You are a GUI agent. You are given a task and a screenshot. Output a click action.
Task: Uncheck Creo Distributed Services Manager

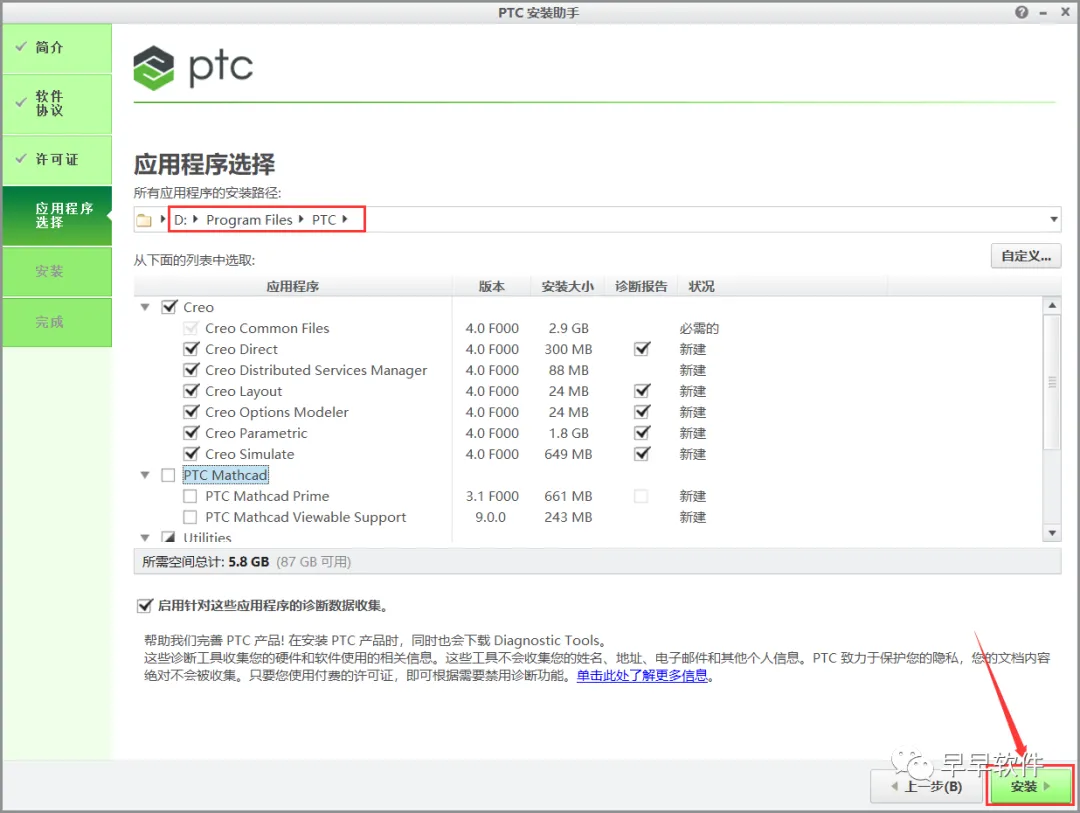click(191, 370)
